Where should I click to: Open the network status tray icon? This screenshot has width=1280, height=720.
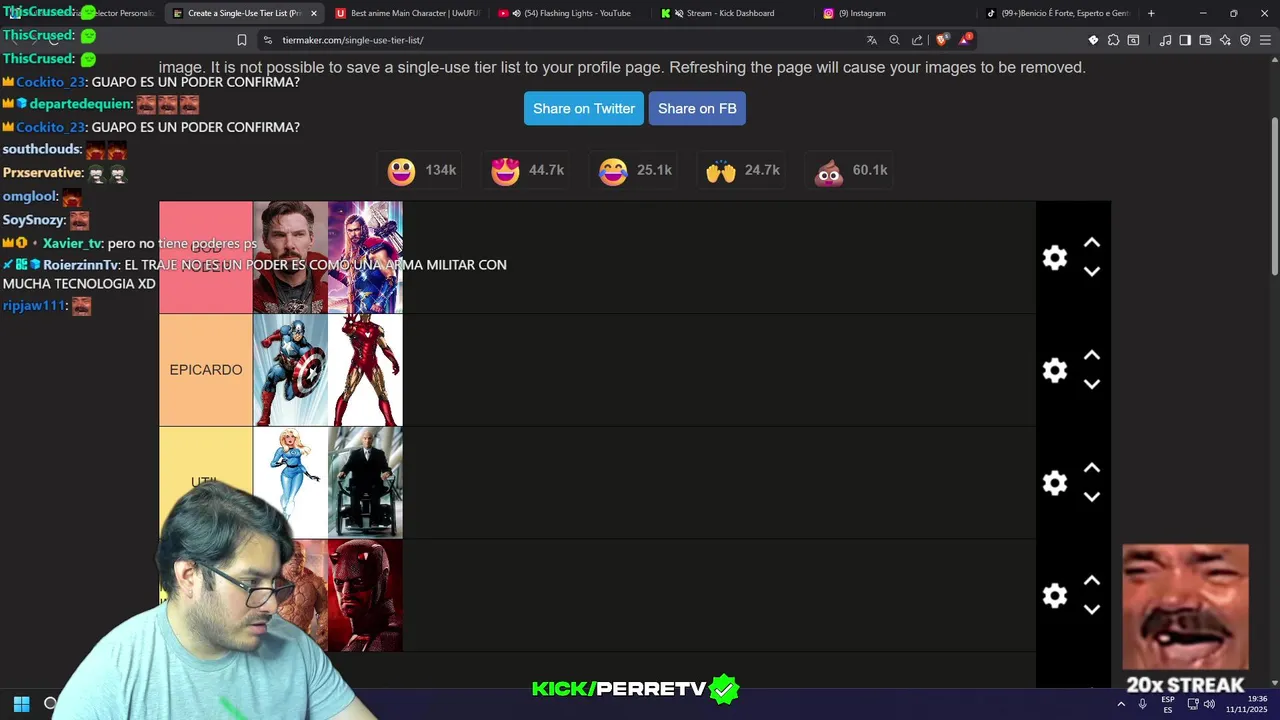coord(1193,704)
